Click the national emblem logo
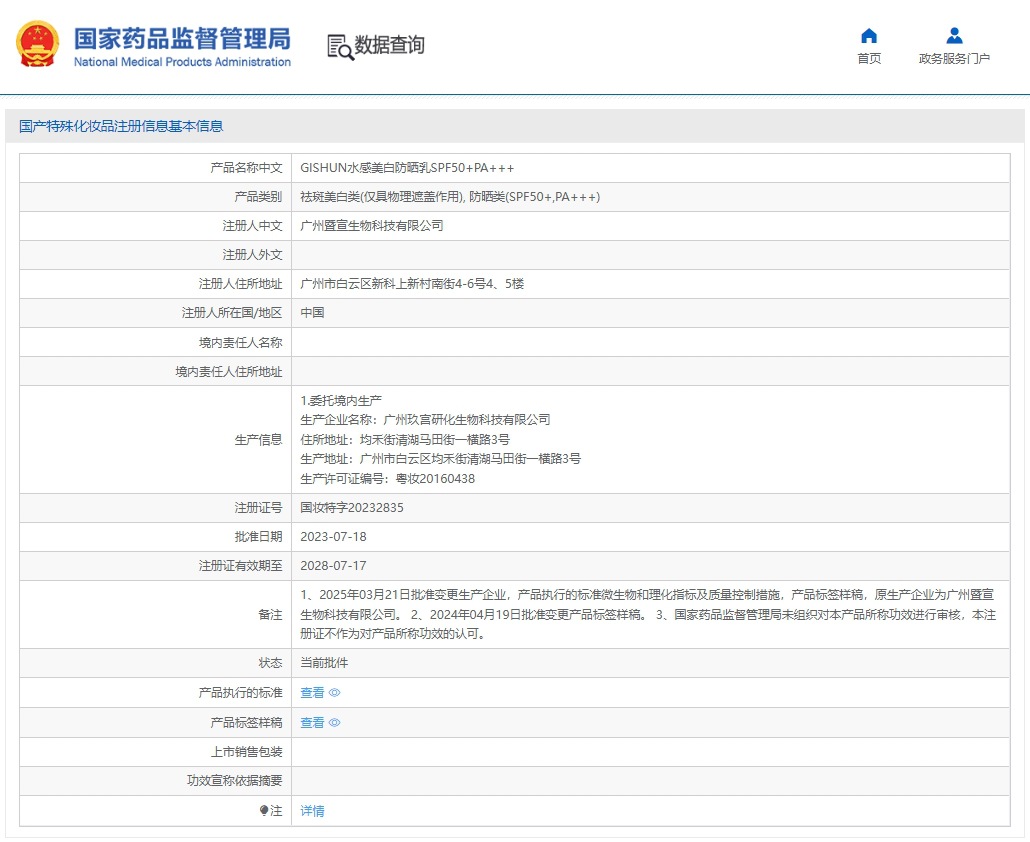 [x=37, y=45]
